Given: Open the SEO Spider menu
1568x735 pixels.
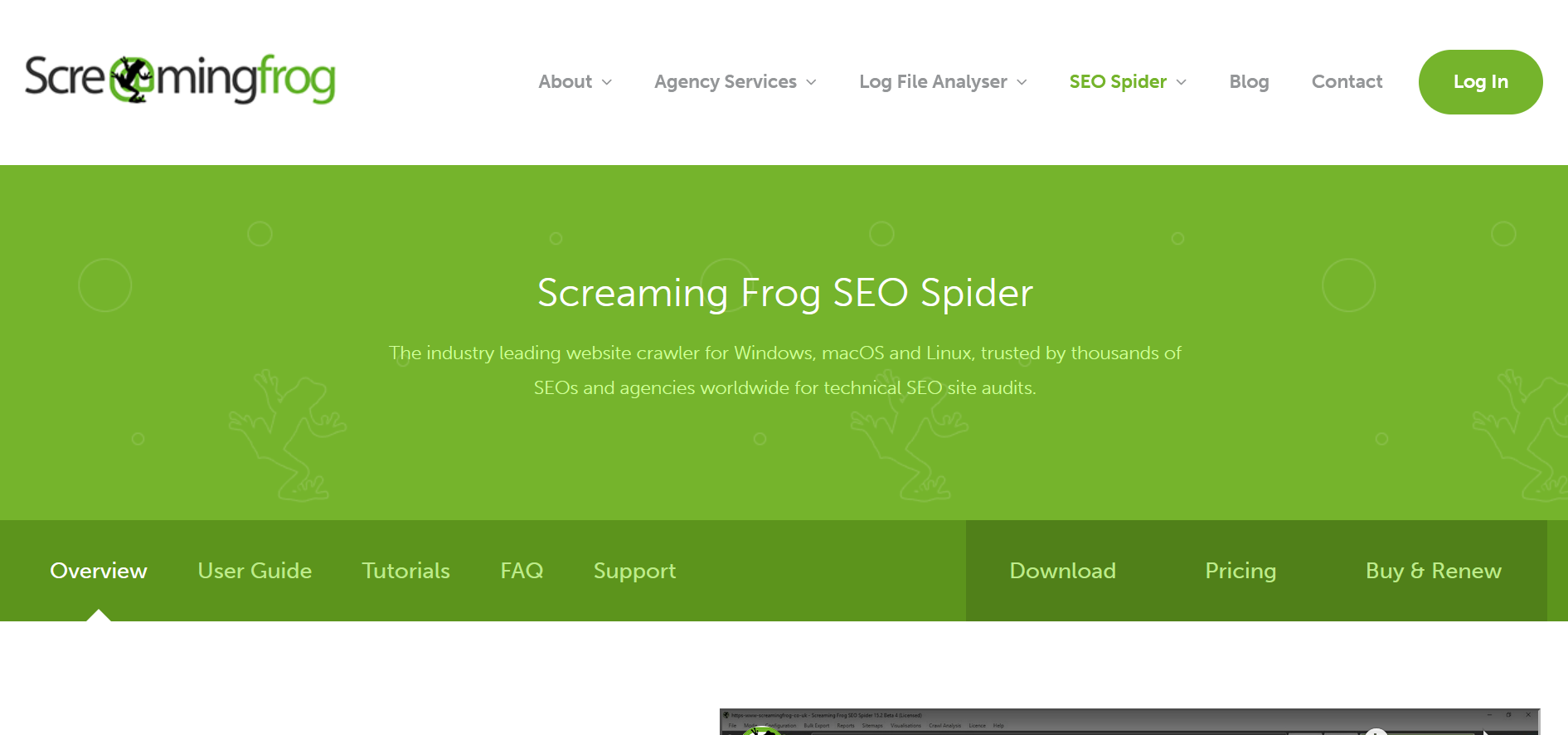Looking at the screenshot, I should click(1118, 81).
